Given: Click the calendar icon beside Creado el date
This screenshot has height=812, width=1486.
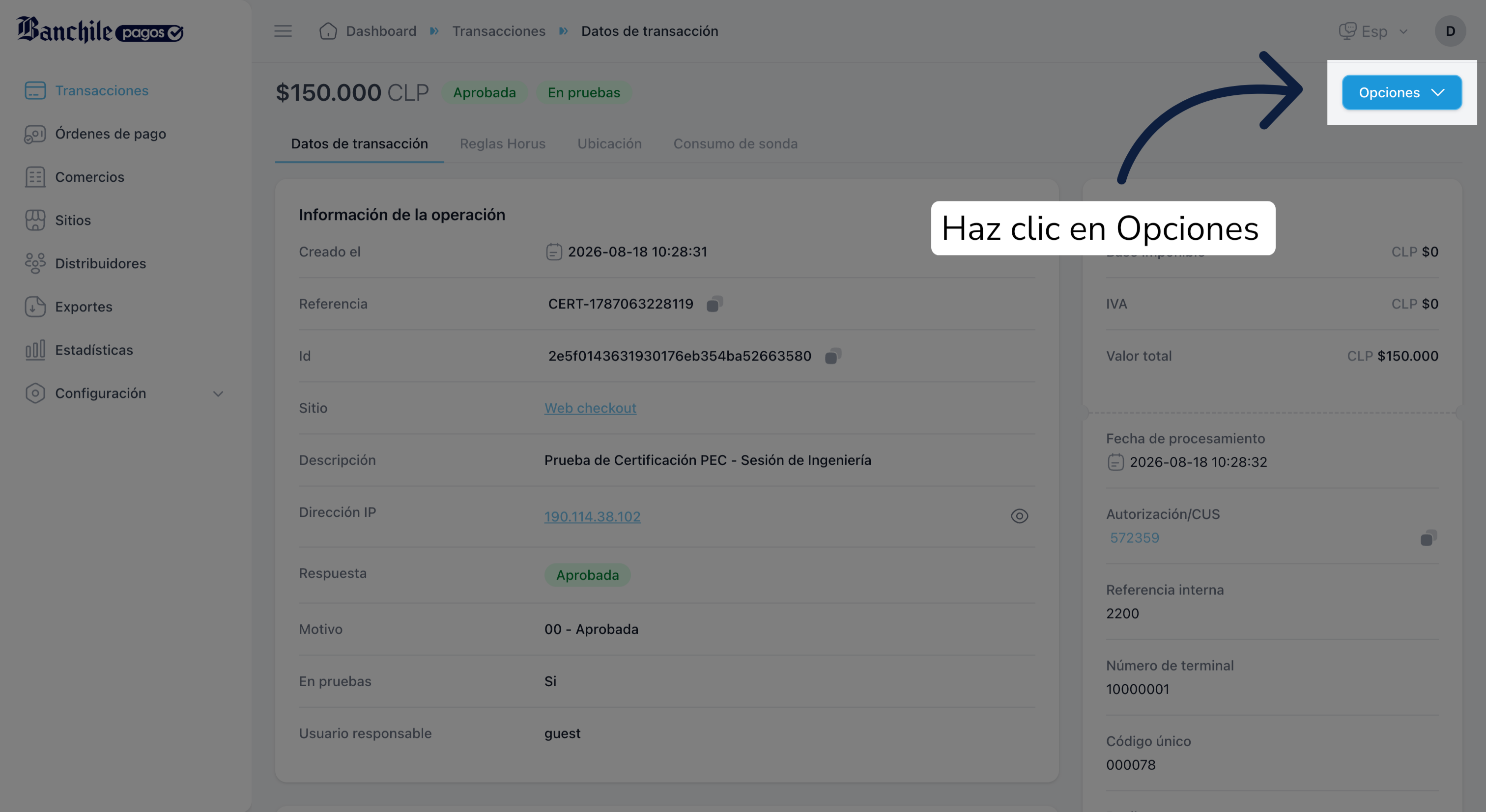Looking at the screenshot, I should tap(554, 252).
